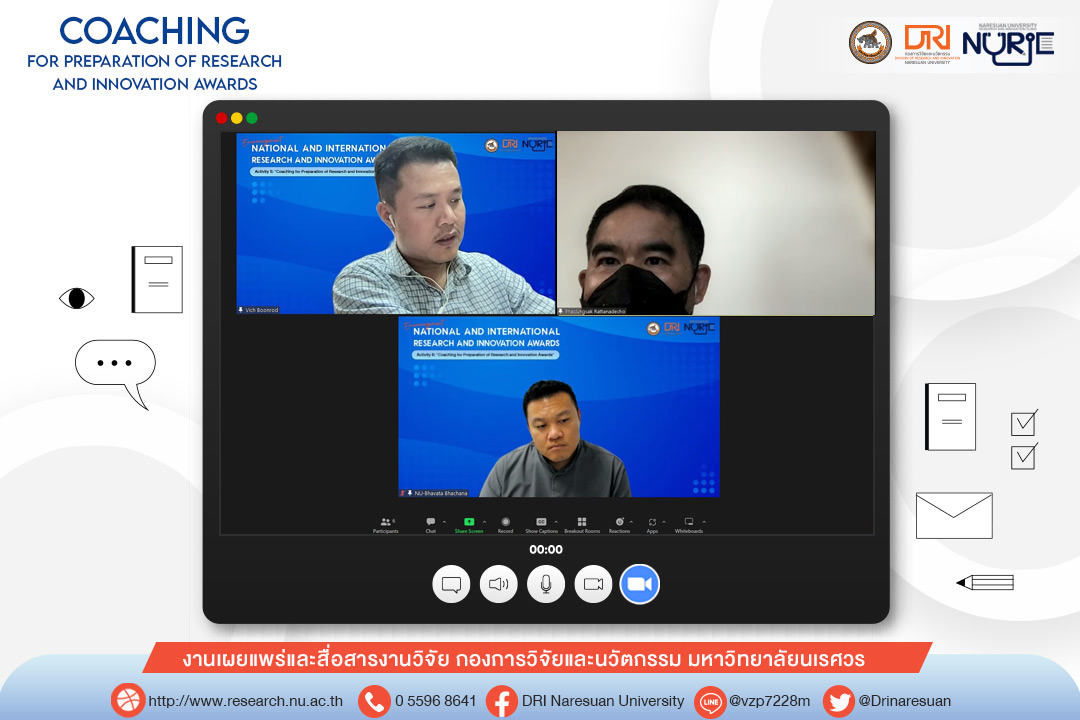Click the Twitter bird icon

pos(839,701)
